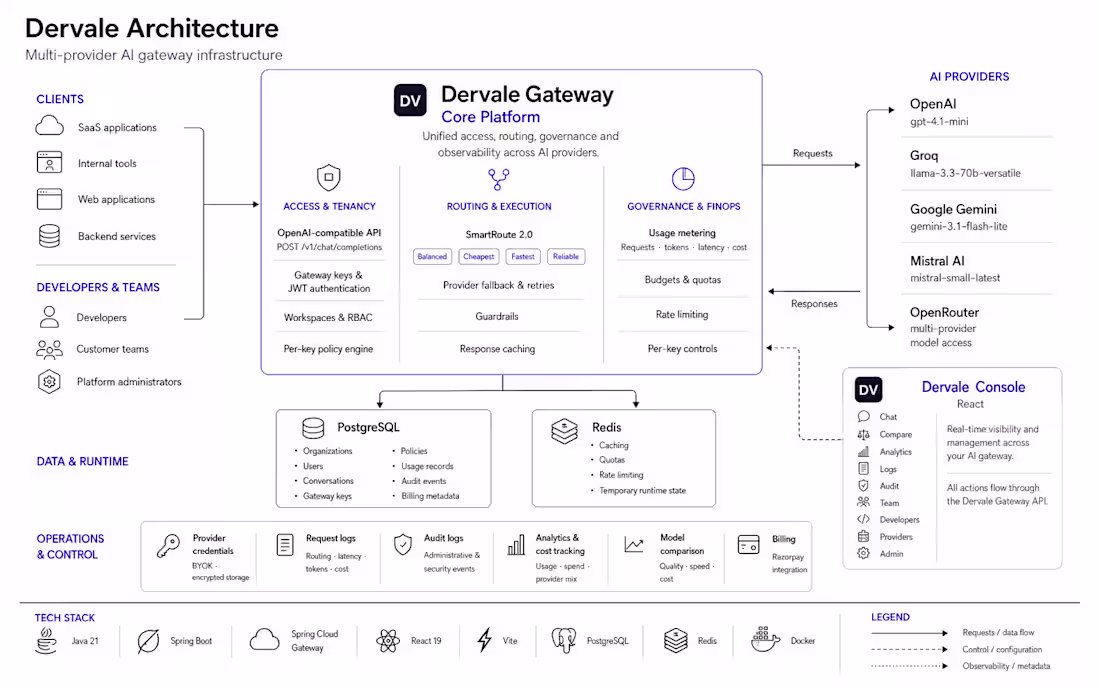The width and height of the screenshot is (1100, 688).
Task: Click the Billing card icon
Action: (749, 544)
